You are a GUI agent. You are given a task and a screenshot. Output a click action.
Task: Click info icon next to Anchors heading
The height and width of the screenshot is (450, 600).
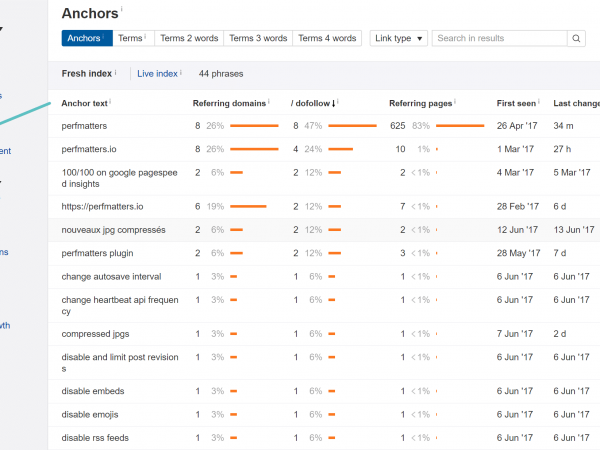[122, 11]
